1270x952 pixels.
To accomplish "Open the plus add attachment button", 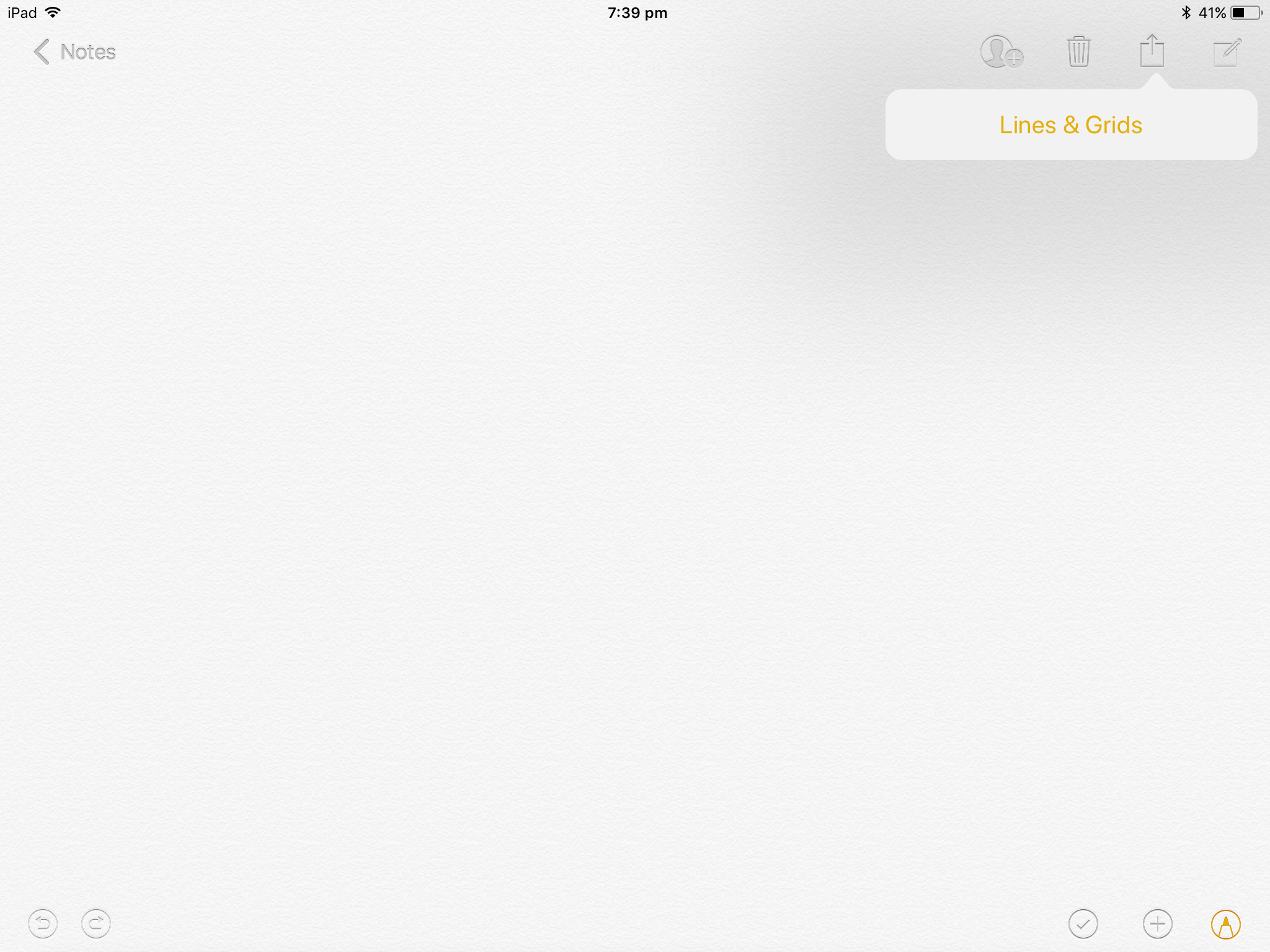I will (x=1157, y=924).
